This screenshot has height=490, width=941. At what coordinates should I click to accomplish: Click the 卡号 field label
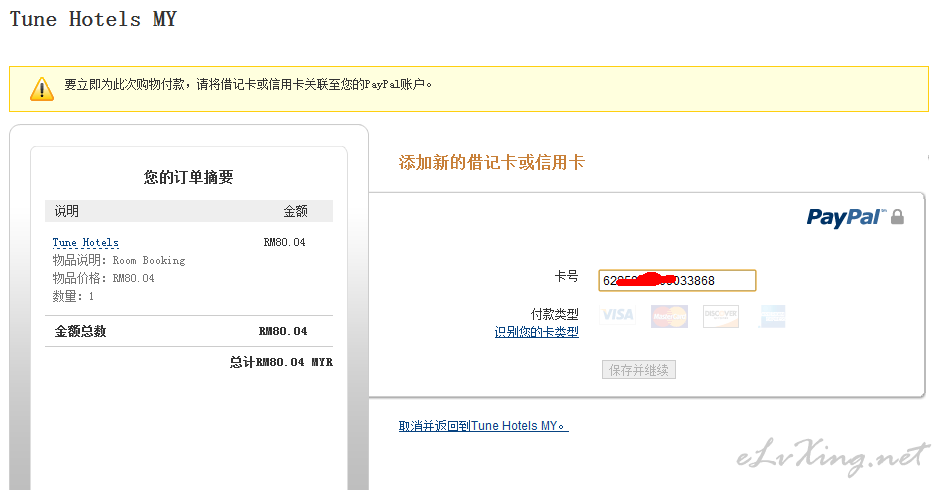tap(567, 276)
